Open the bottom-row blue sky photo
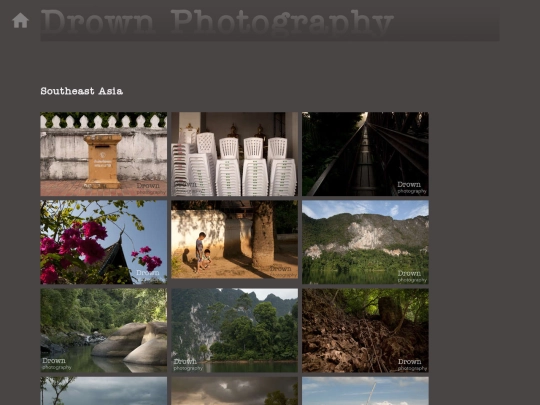Viewport: 540px width, 405px height. (365, 391)
